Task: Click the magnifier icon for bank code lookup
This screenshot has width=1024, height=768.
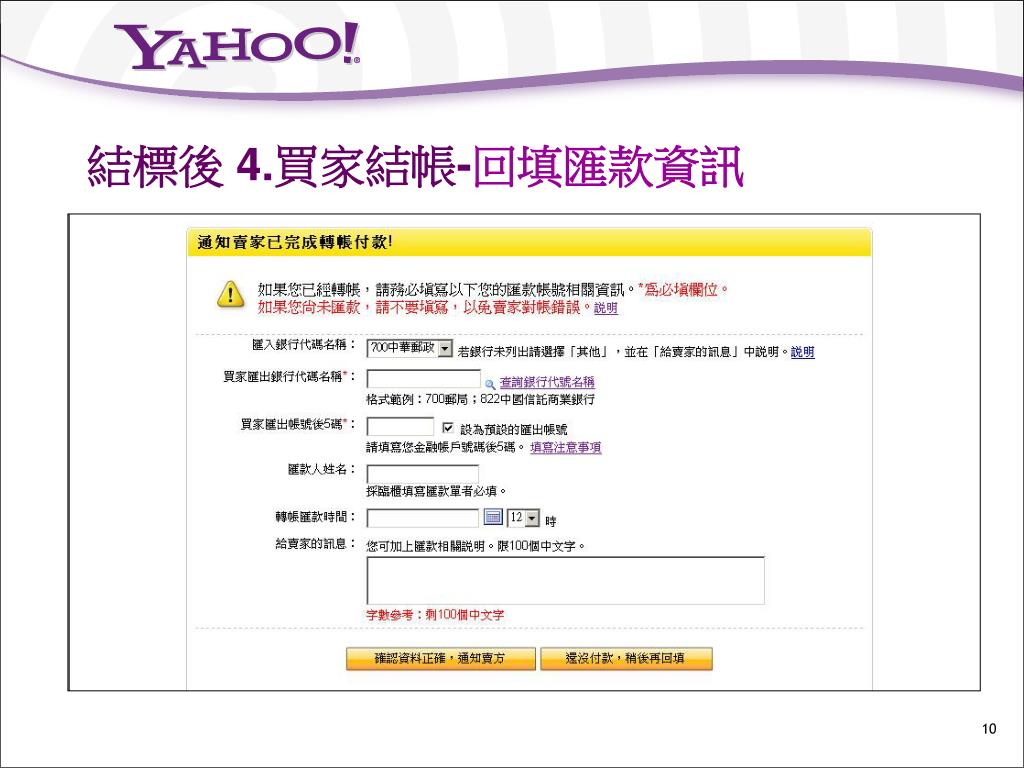Action: [490, 384]
